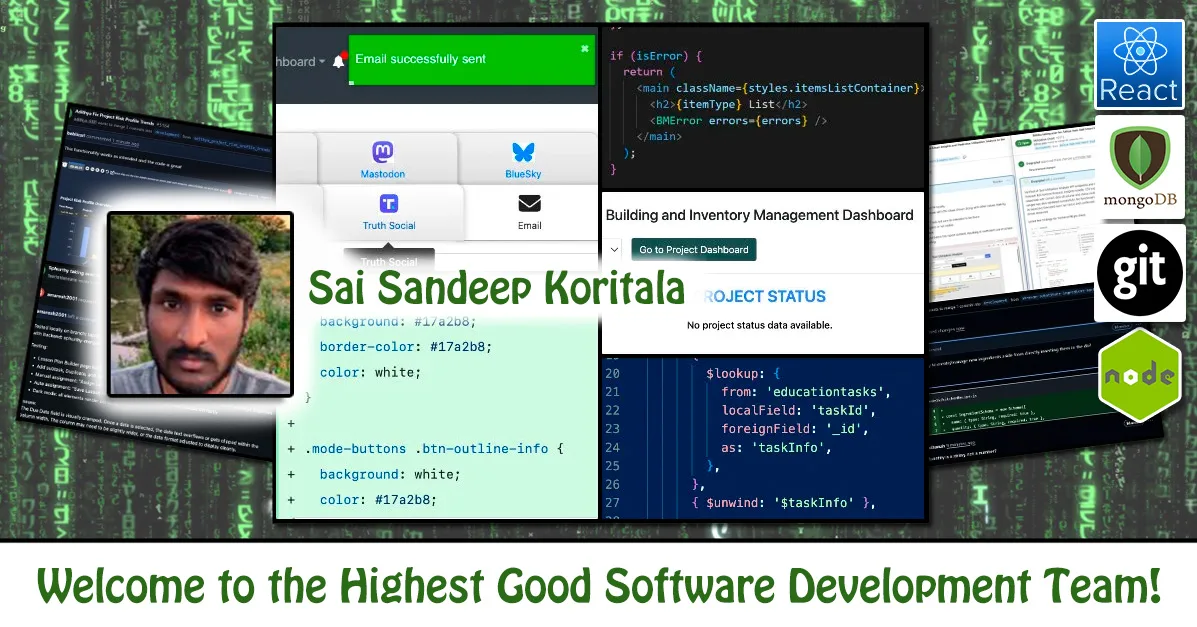
Task: Click the React logo
Action: coord(1139,65)
